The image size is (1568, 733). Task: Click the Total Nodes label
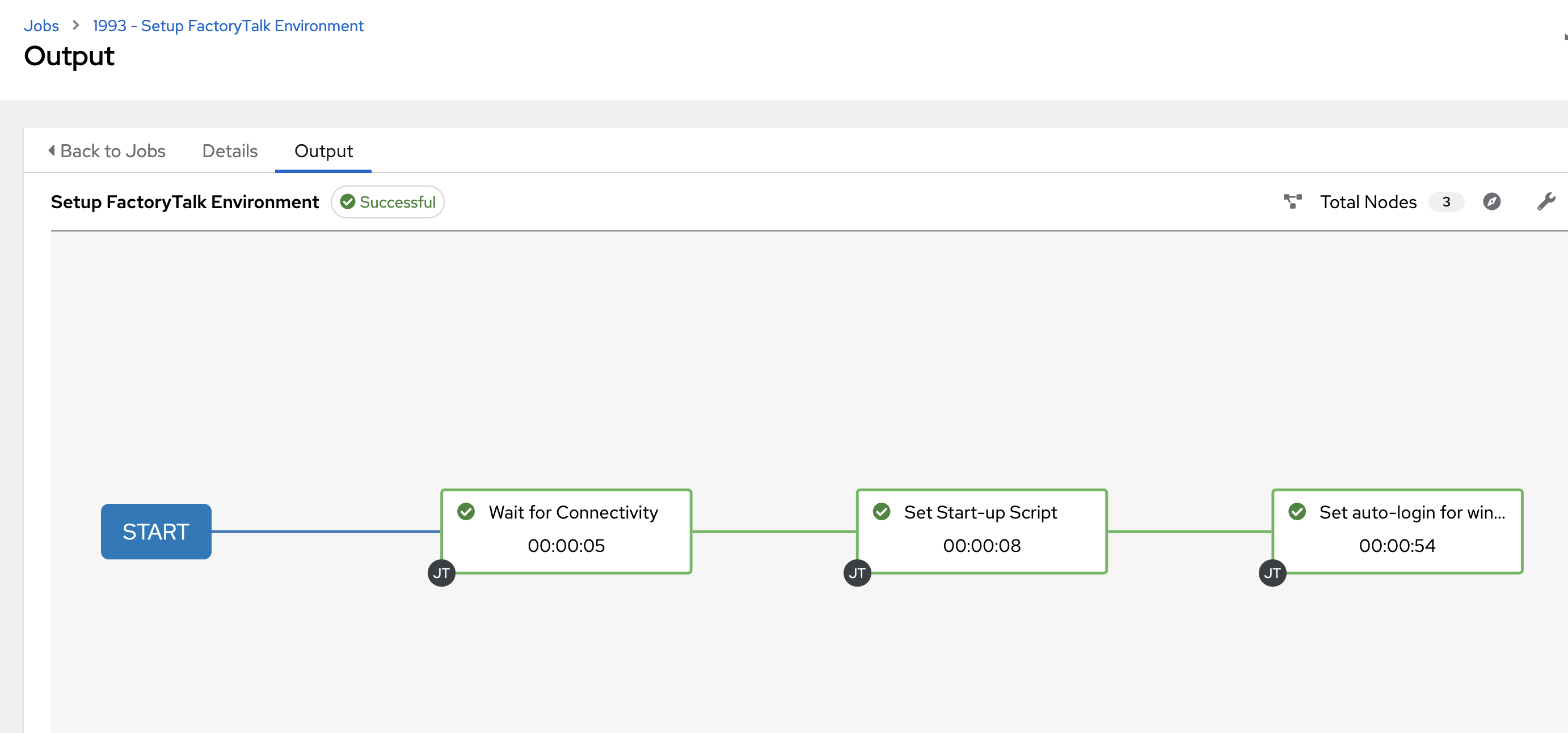coord(1368,202)
